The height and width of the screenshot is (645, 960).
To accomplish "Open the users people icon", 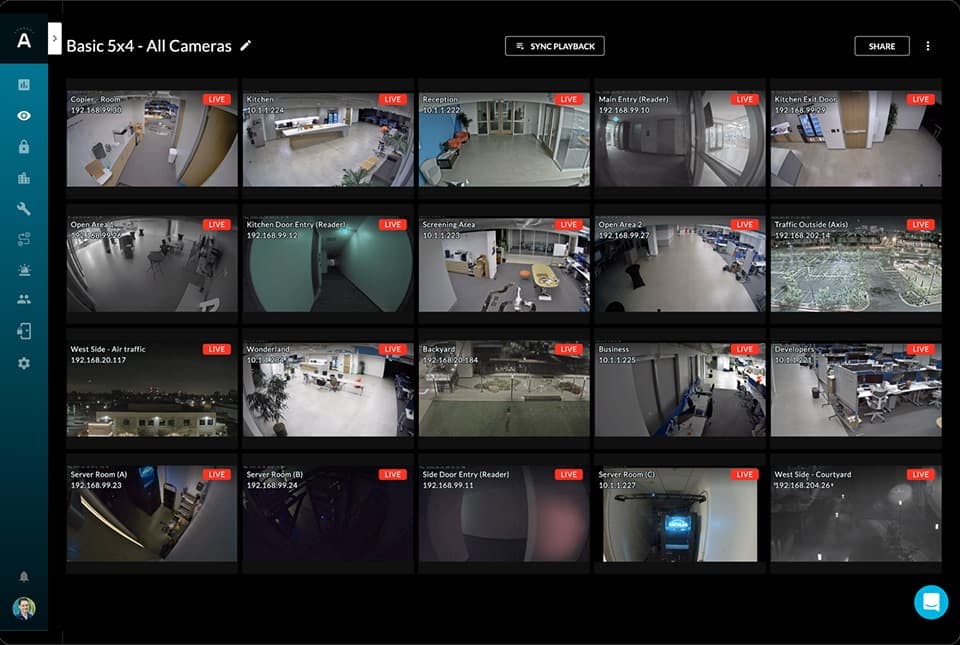I will click(24, 300).
